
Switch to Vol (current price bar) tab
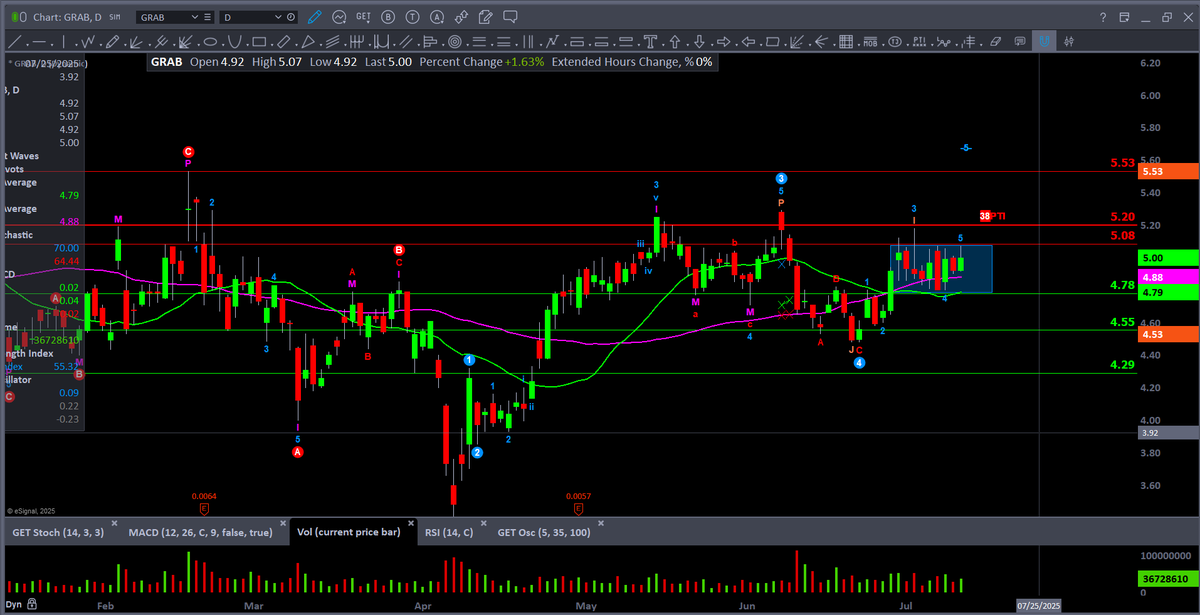(348, 532)
